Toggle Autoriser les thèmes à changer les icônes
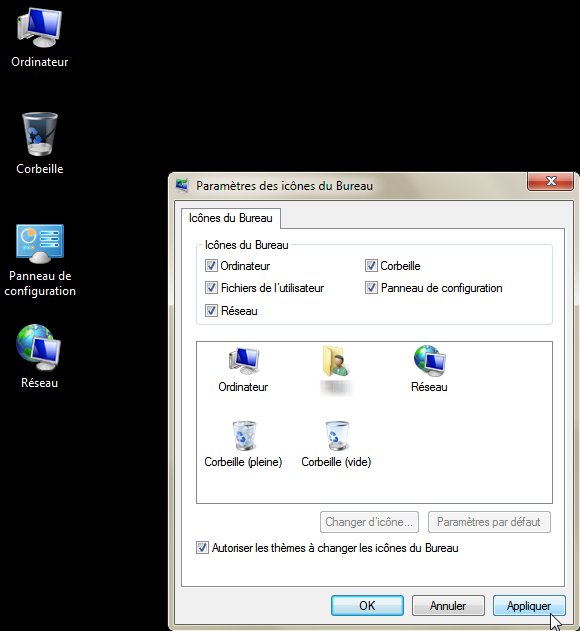Viewport: 580px width, 631px height. coord(202,548)
